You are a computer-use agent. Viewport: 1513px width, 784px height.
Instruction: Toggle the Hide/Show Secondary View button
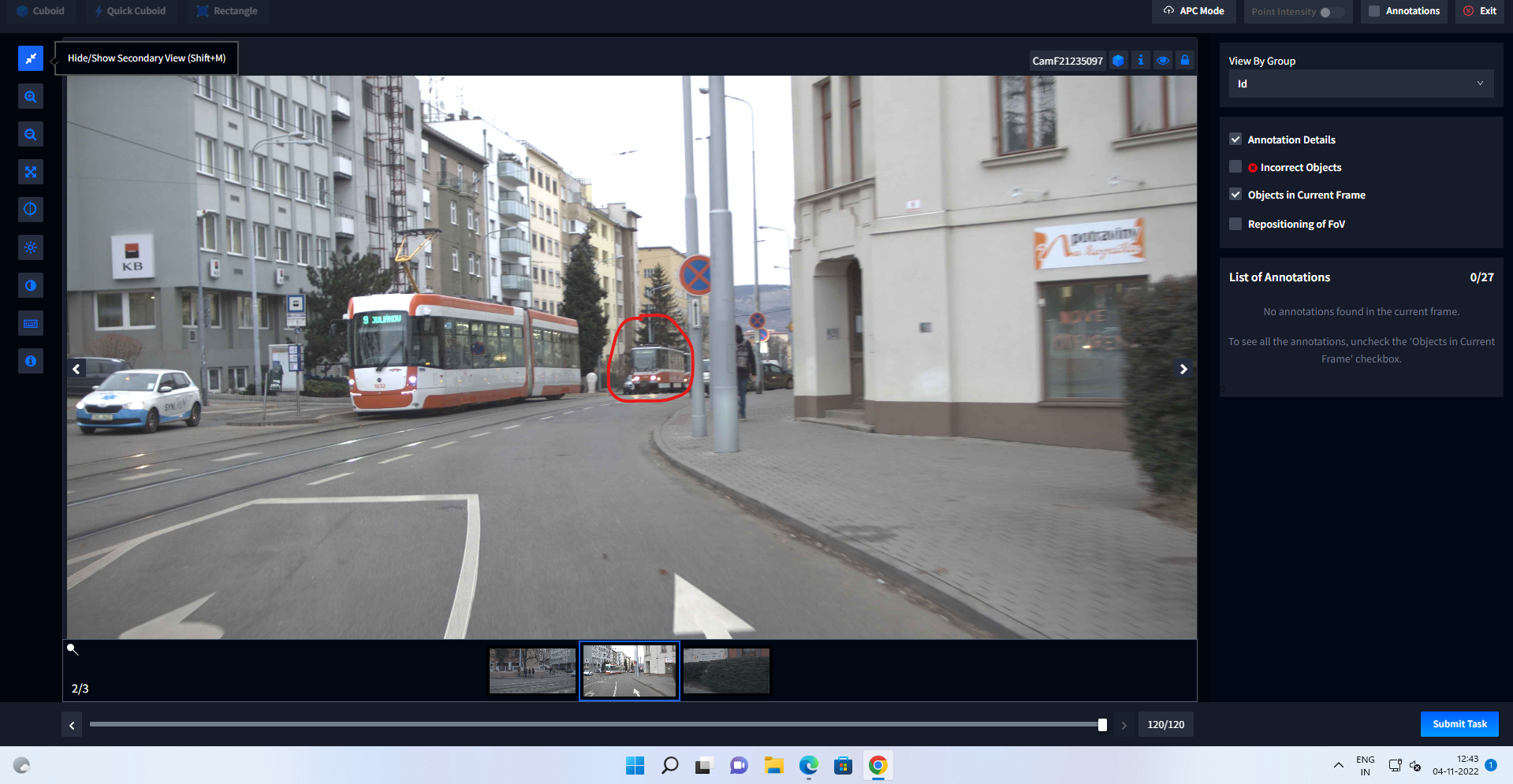31,58
